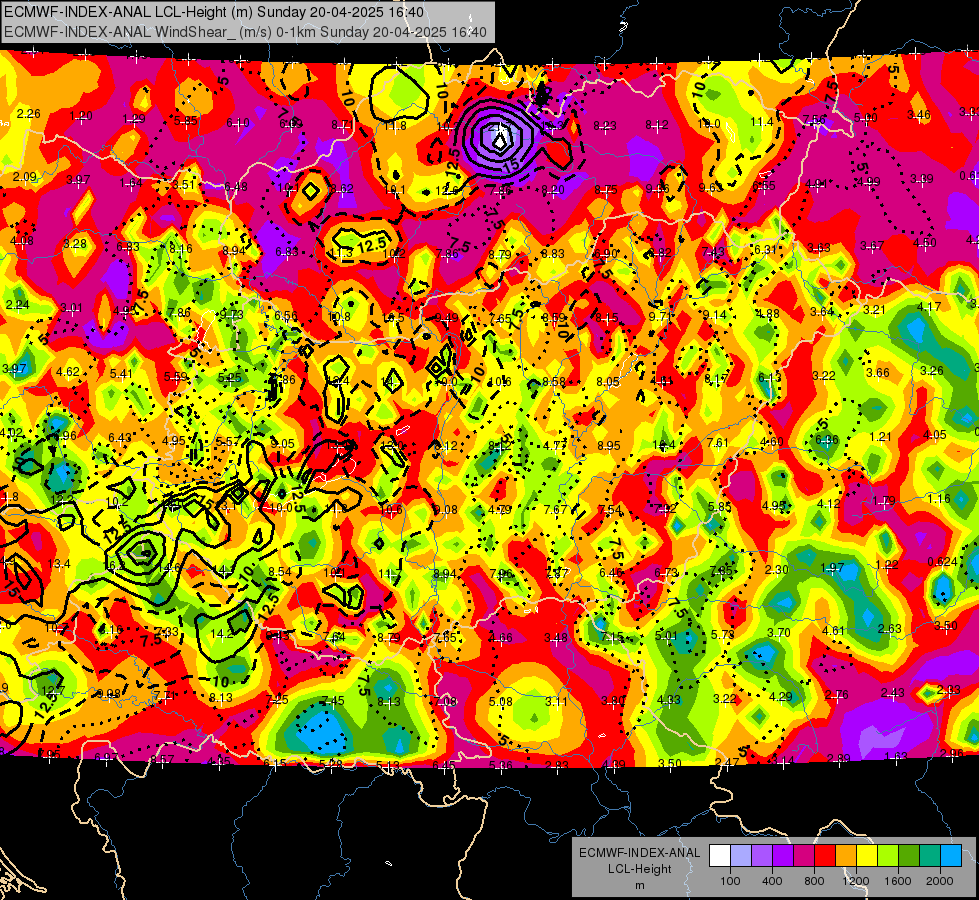Click the grid value 5.01
This screenshot has height=900, width=979.
coord(667,636)
